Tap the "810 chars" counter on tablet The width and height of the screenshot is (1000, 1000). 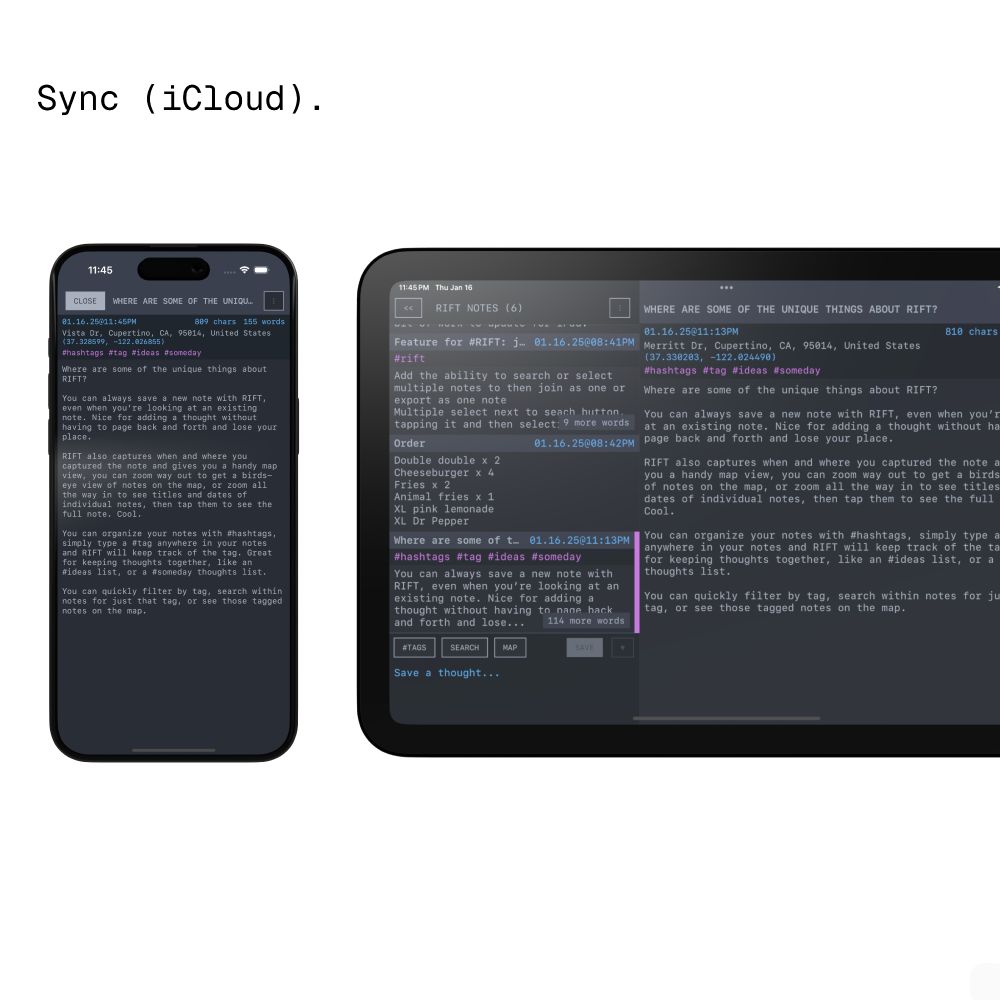click(x=971, y=332)
